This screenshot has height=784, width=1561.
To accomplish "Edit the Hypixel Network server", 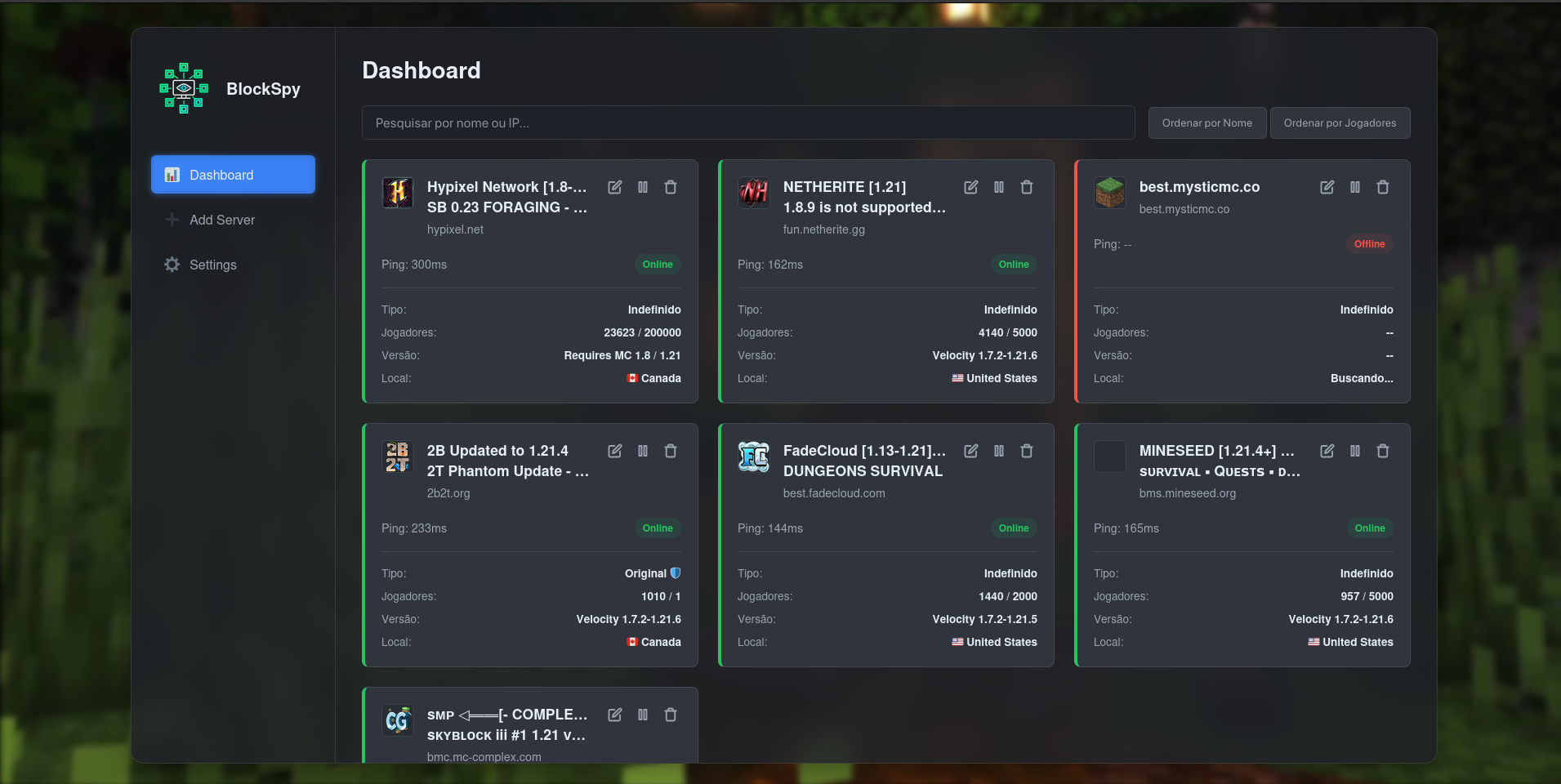I will (x=615, y=187).
